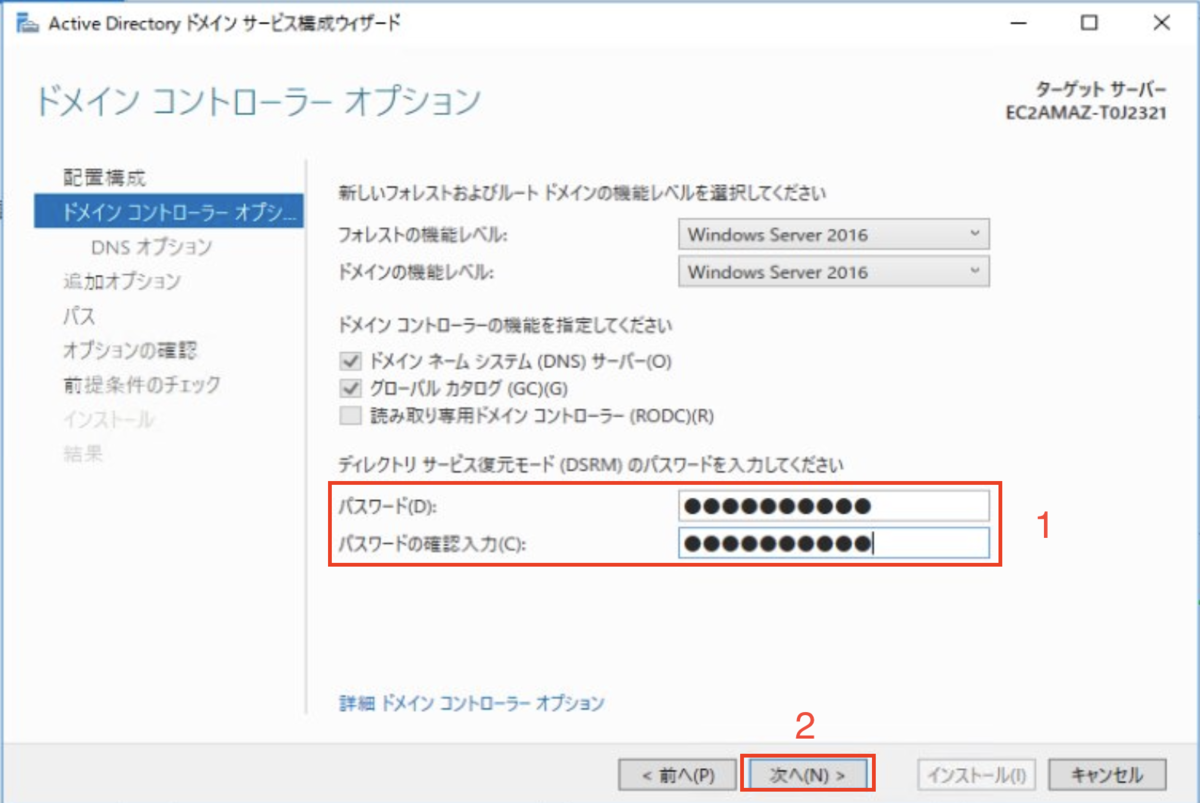Go to 前提条件のチェック step
The width and height of the screenshot is (1200, 803).
click(x=141, y=385)
